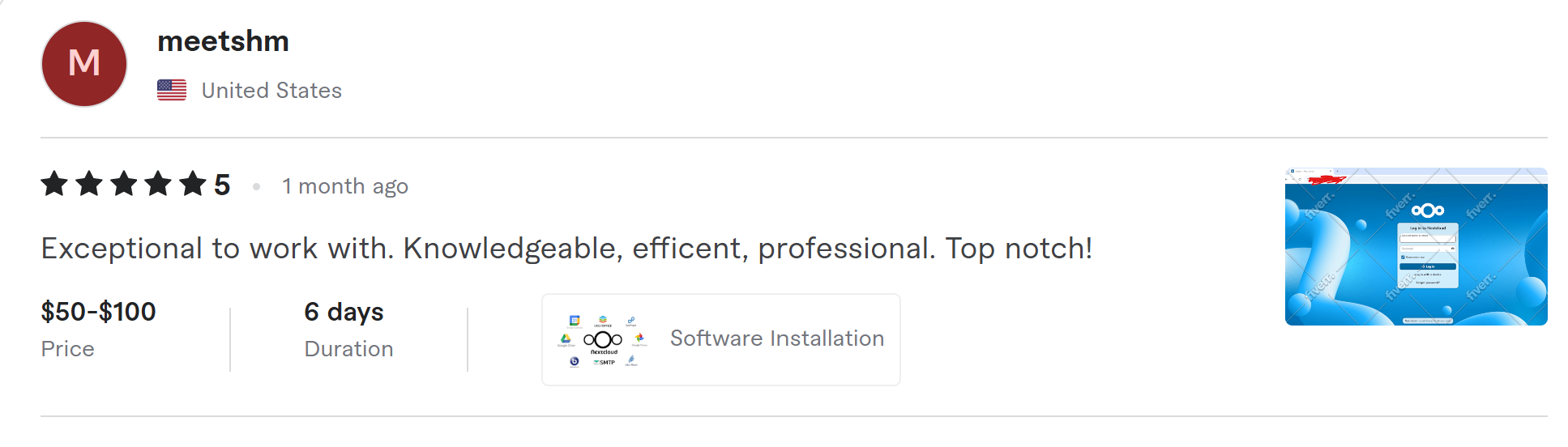Viewport: 1568px width, 447px height.
Task: Click the "$50-$100" price value
Action: 98,312
